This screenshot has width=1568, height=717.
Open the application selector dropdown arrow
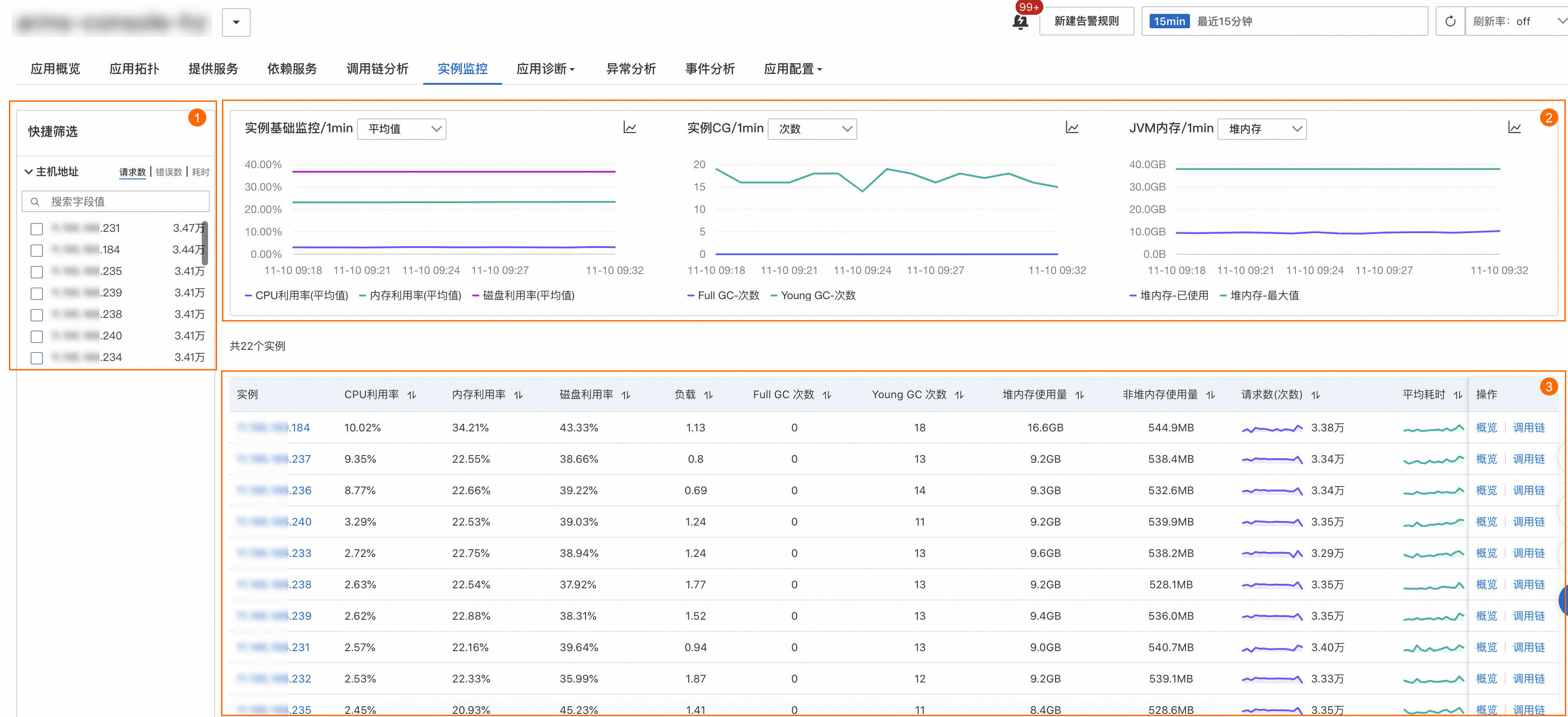[x=236, y=22]
